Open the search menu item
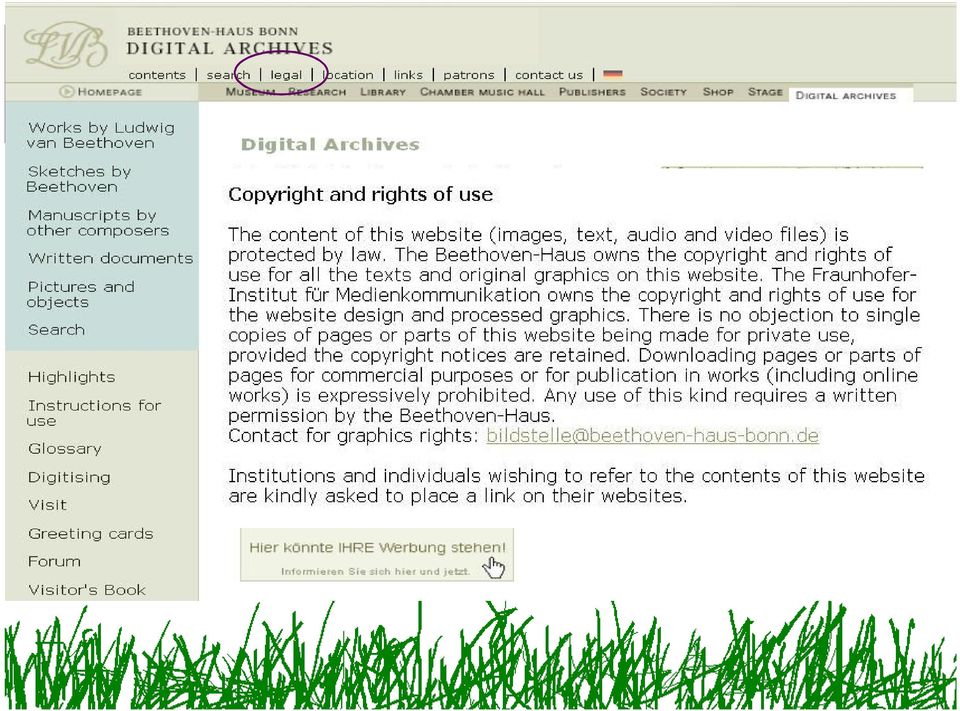The width and height of the screenshot is (960, 711). pyautogui.click(x=228, y=75)
